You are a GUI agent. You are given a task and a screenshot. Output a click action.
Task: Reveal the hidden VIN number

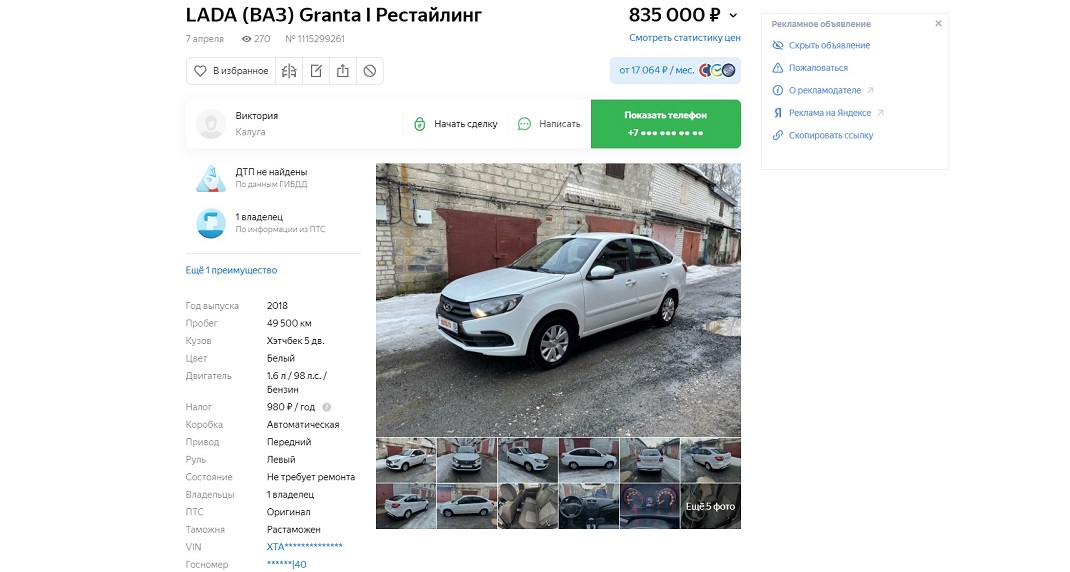click(x=304, y=547)
